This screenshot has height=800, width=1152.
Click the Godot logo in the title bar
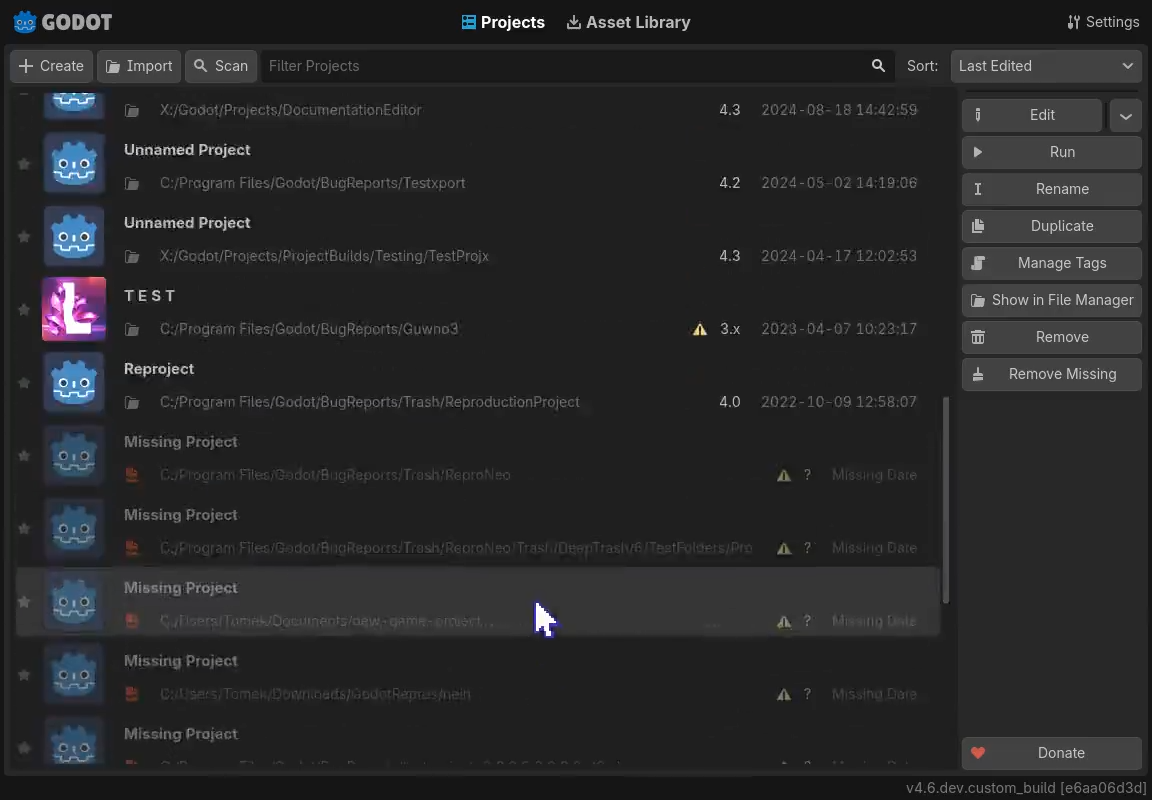pyautogui.click(x=62, y=22)
